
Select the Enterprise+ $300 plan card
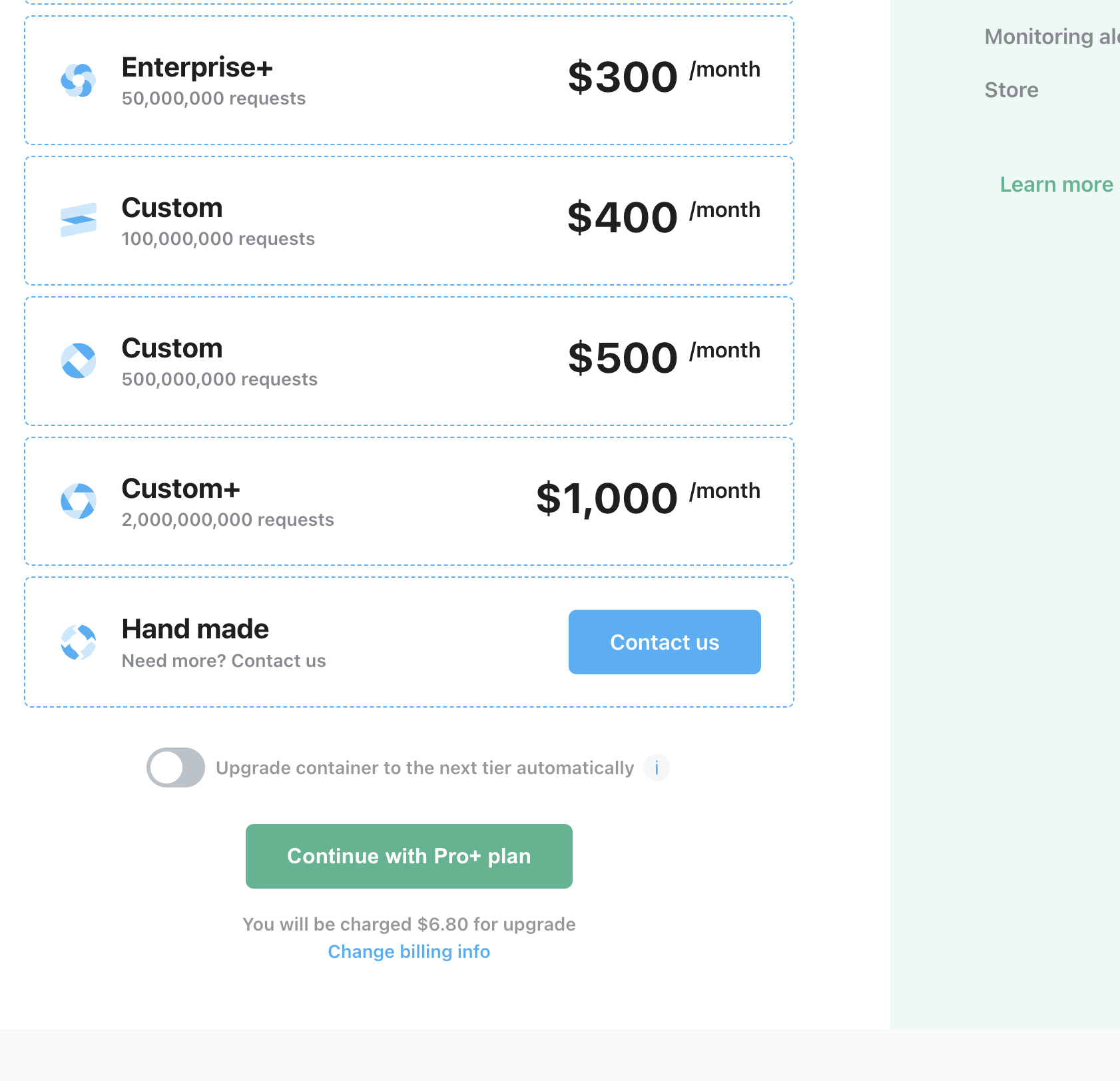click(409, 81)
